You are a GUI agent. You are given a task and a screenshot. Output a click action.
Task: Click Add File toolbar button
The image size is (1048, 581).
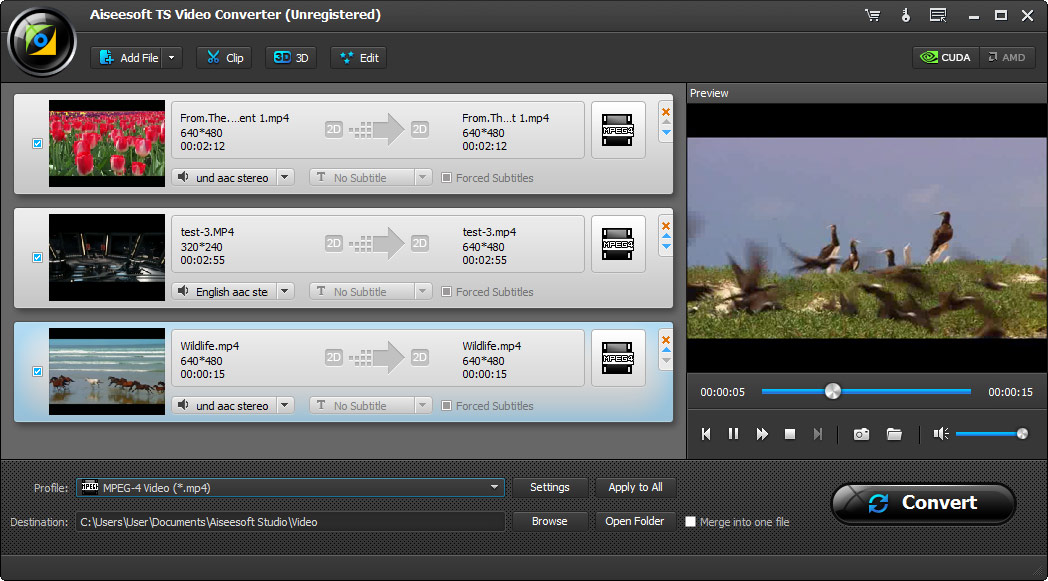click(128, 57)
